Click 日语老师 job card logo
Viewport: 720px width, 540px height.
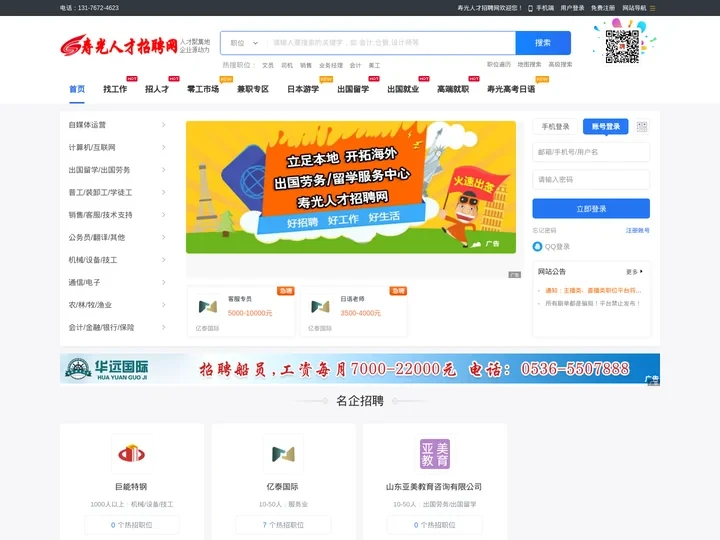tap(321, 306)
